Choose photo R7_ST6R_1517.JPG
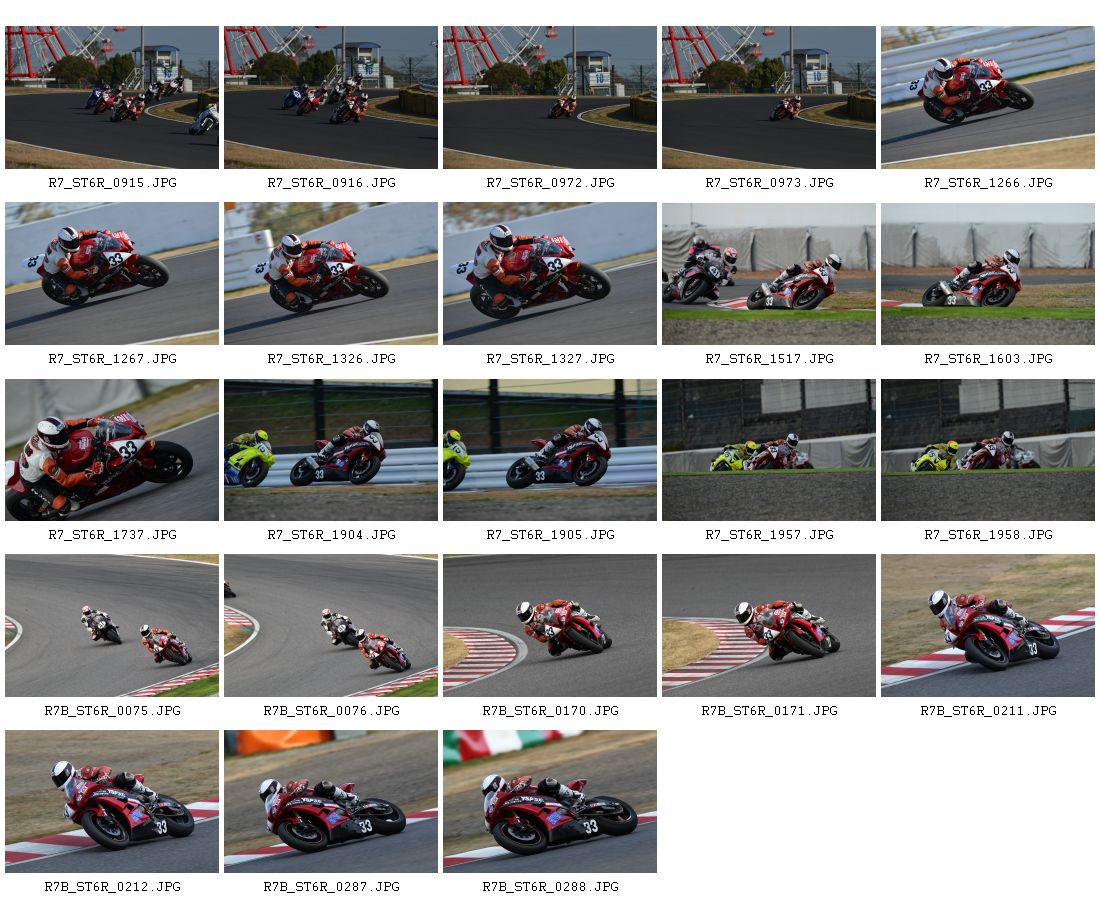This screenshot has height=900, width=1100. coord(768,274)
